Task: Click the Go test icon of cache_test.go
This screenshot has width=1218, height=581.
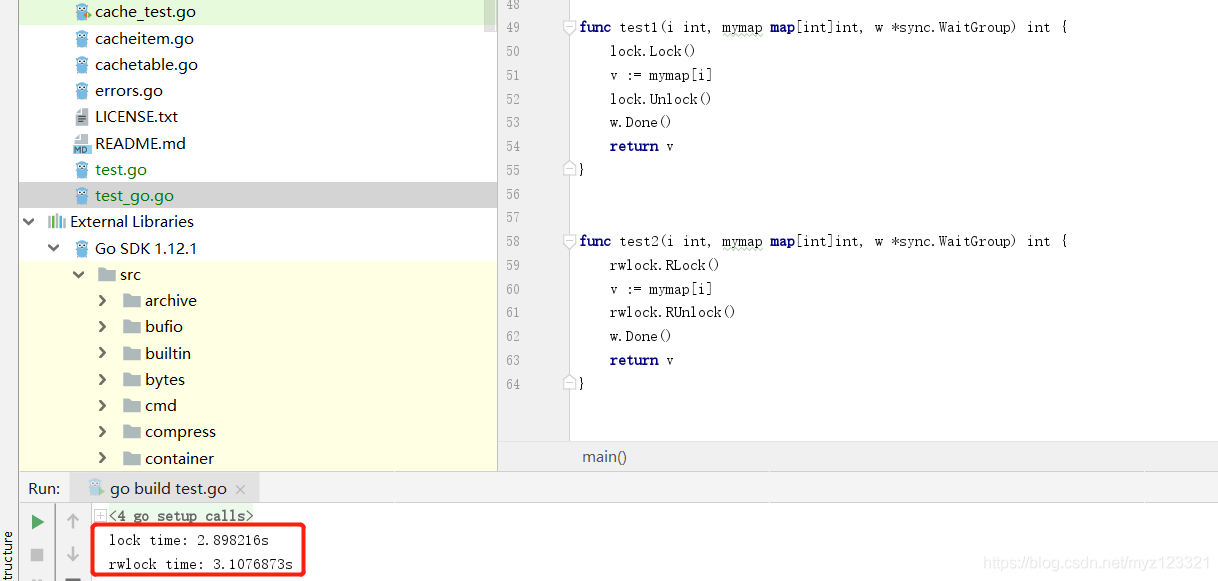Action: pyautogui.click(x=82, y=12)
